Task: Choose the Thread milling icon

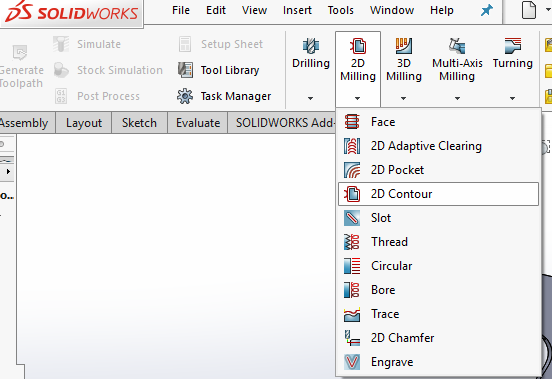Action: [352, 242]
